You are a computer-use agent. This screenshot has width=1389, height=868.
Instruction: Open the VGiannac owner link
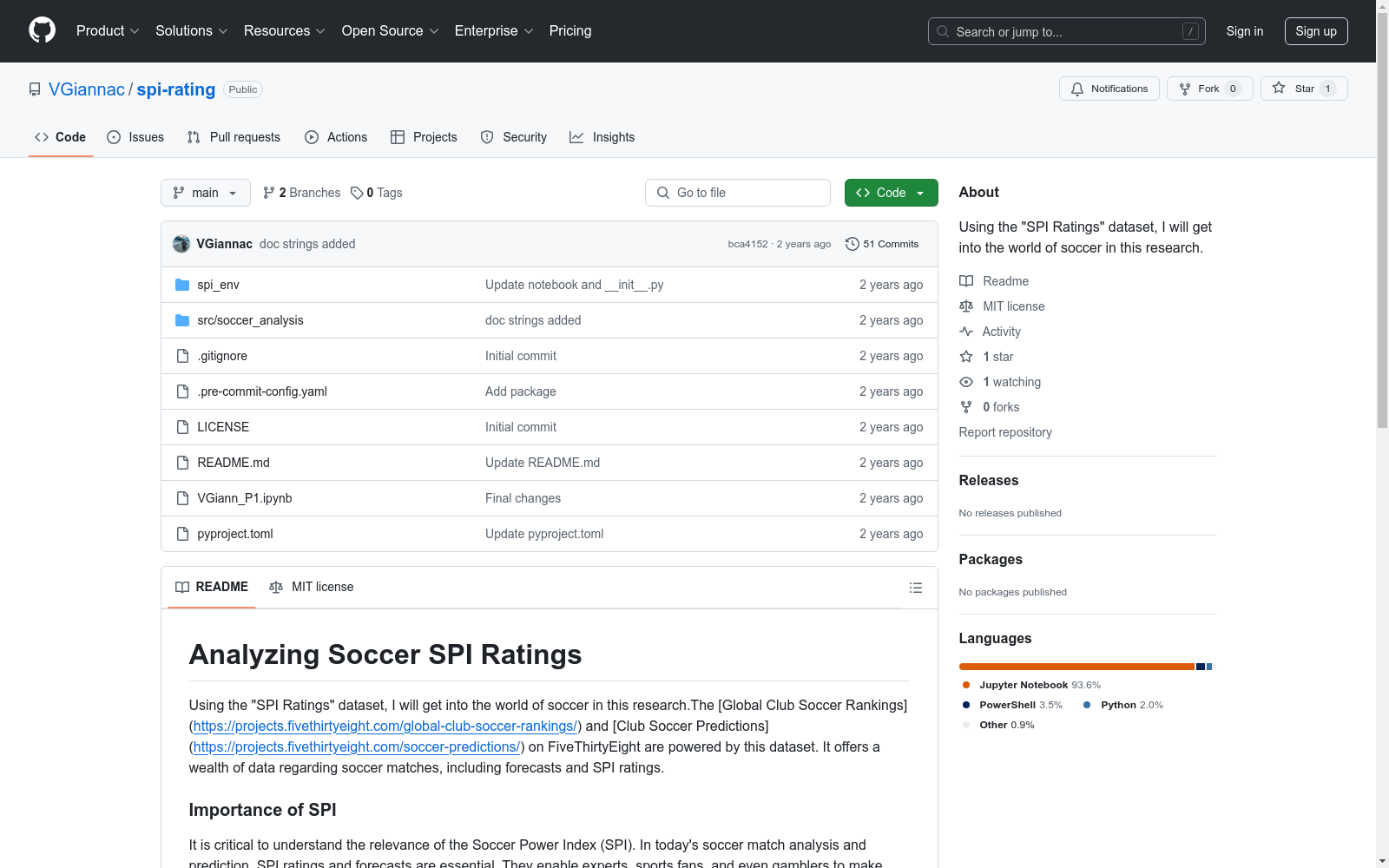pyautogui.click(x=87, y=89)
